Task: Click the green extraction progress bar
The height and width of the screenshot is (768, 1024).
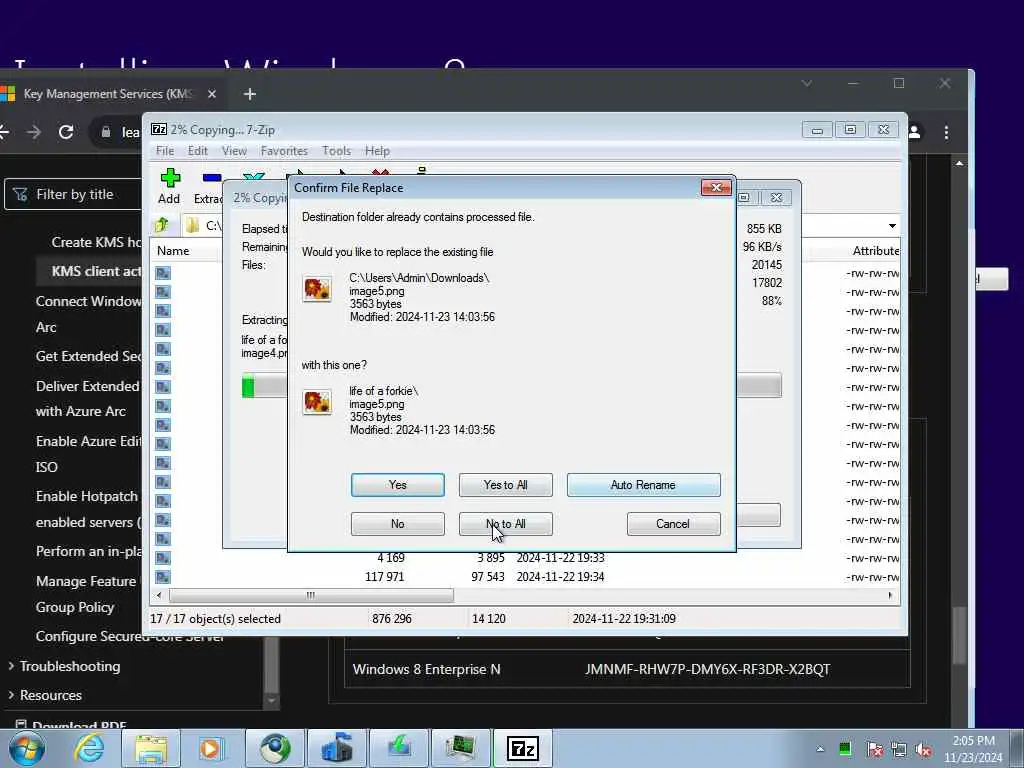Action: coord(248,385)
